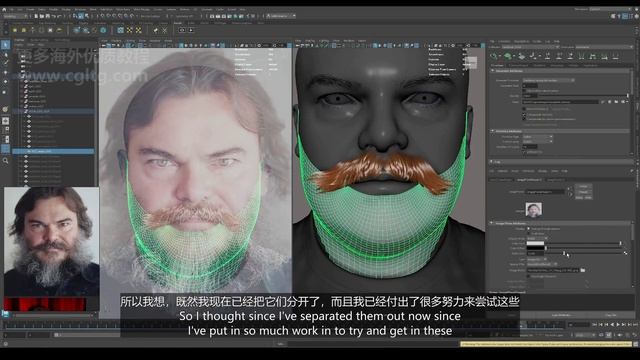Viewport: 640px width, 360px height.
Task: Click the Undo arrow on status line
Action: click(x=54, y=16)
